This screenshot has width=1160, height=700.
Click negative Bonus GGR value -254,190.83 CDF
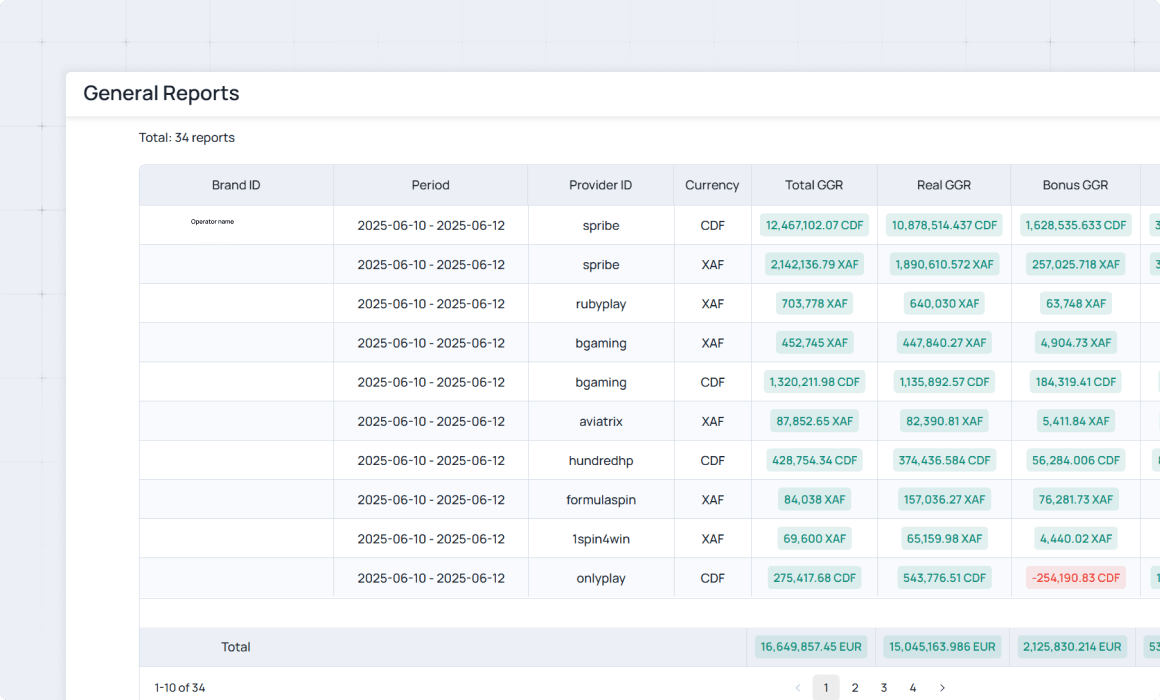1075,578
